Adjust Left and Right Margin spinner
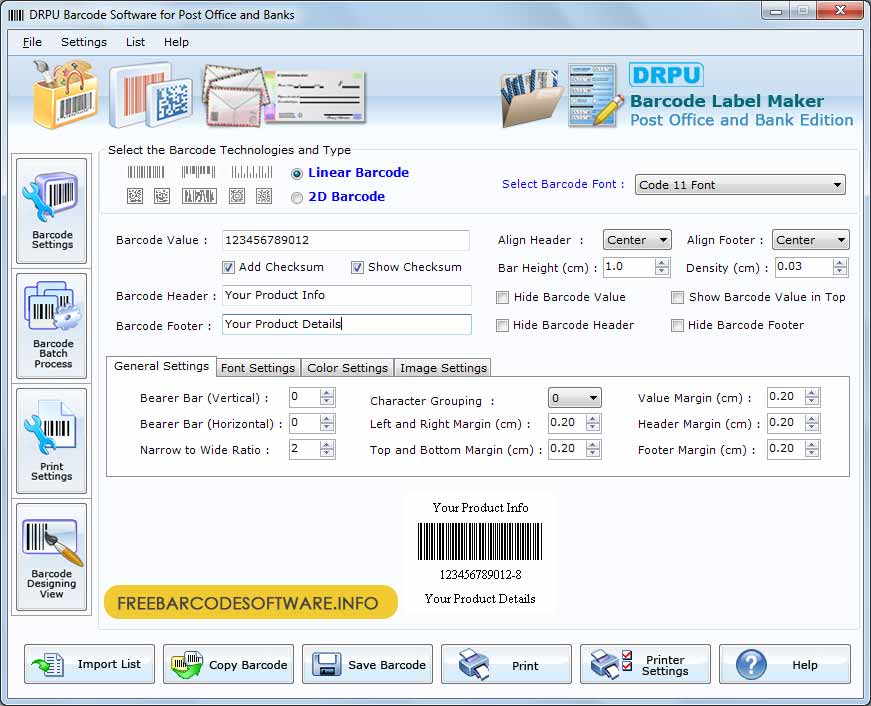Image resolution: width=871 pixels, height=706 pixels. tap(593, 423)
